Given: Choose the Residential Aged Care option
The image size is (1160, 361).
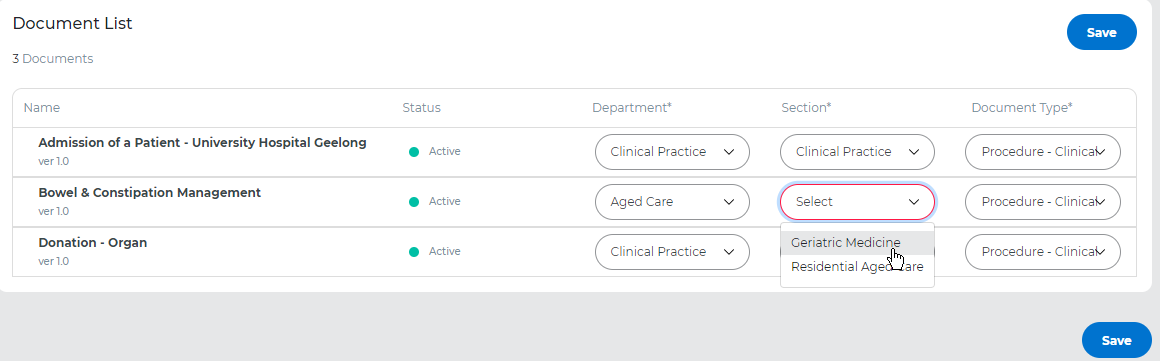Looking at the screenshot, I should click(857, 267).
